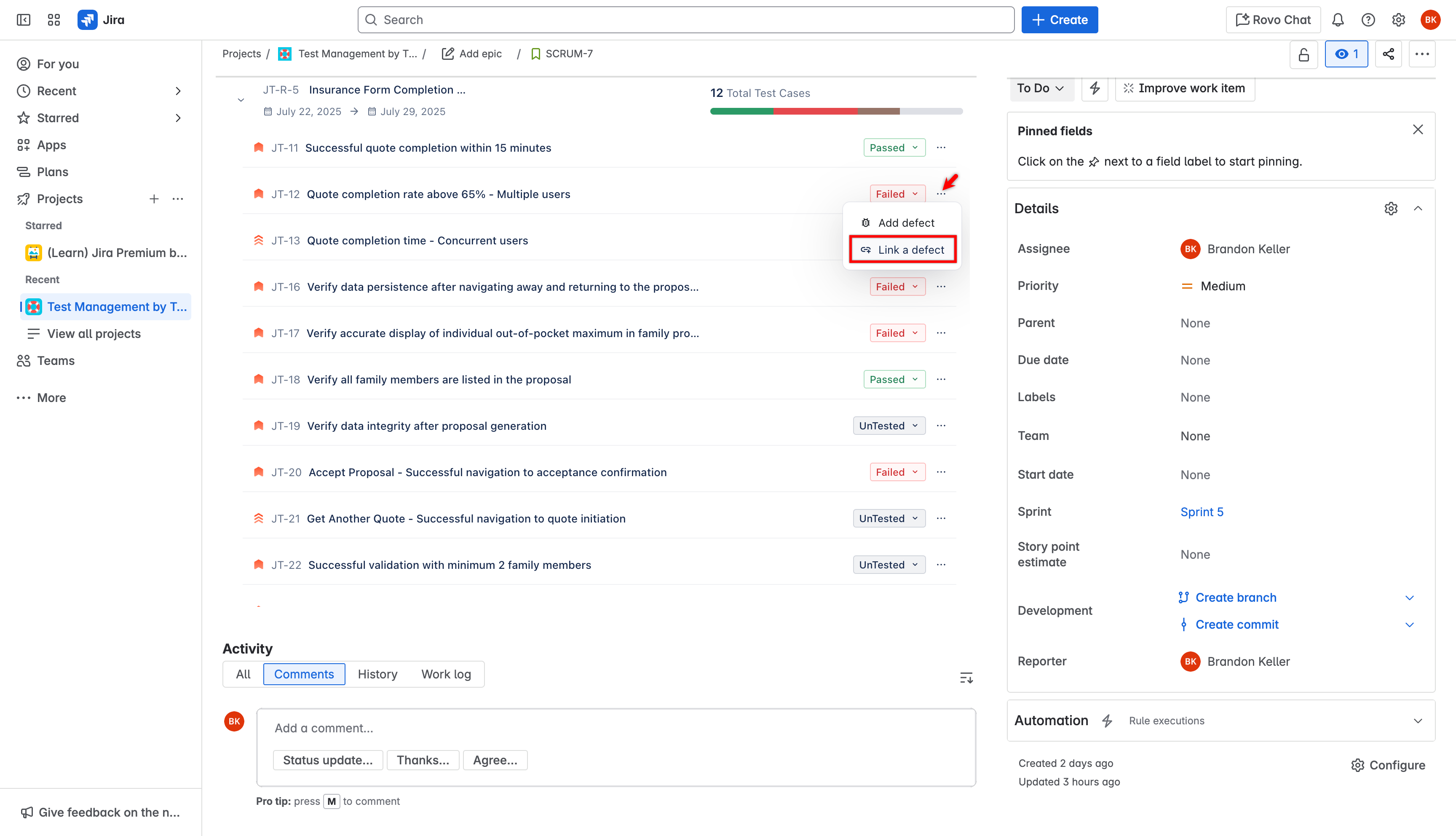Toggle the watch eye button

(x=1346, y=54)
